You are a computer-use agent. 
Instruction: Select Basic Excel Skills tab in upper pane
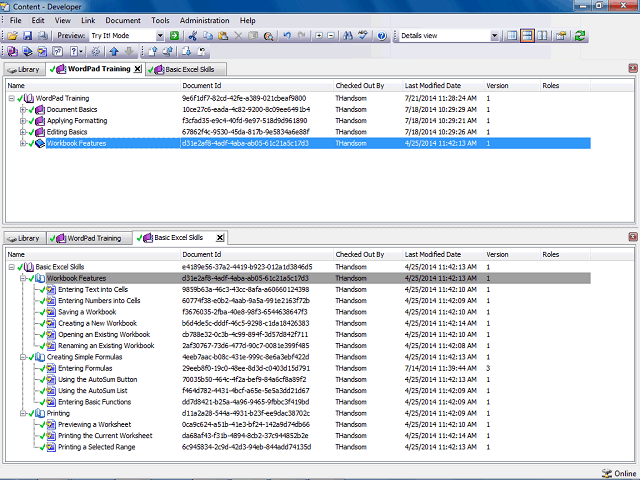point(186,69)
